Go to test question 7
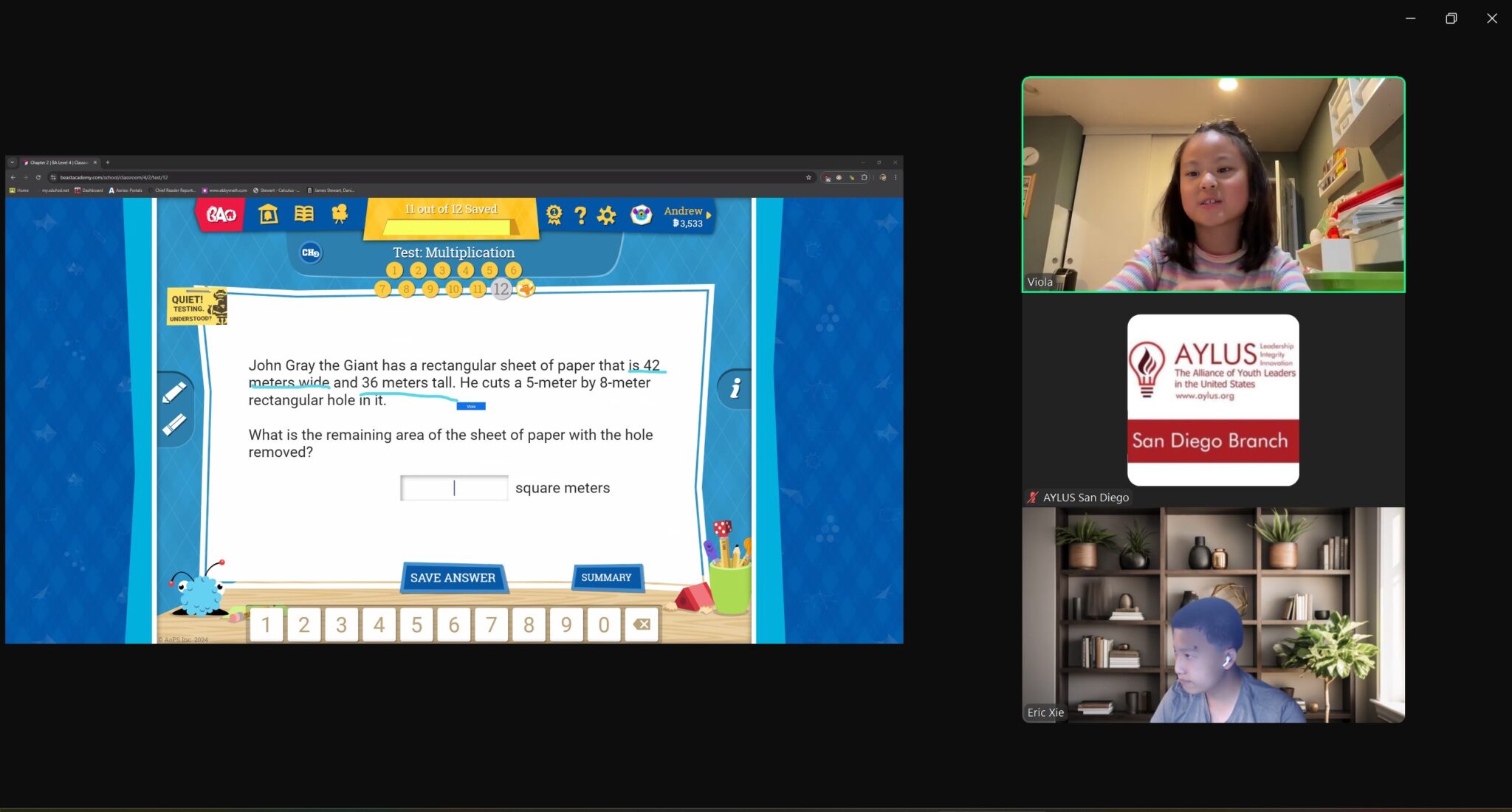Viewport: 1512px width, 812px height. [x=382, y=289]
